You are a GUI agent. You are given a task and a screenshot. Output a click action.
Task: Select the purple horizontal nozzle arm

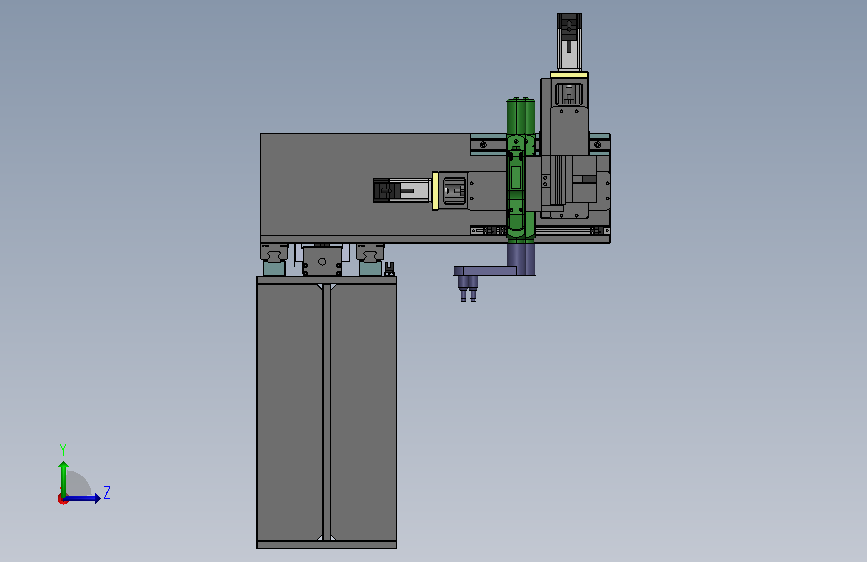pyautogui.click(x=485, y=271)
